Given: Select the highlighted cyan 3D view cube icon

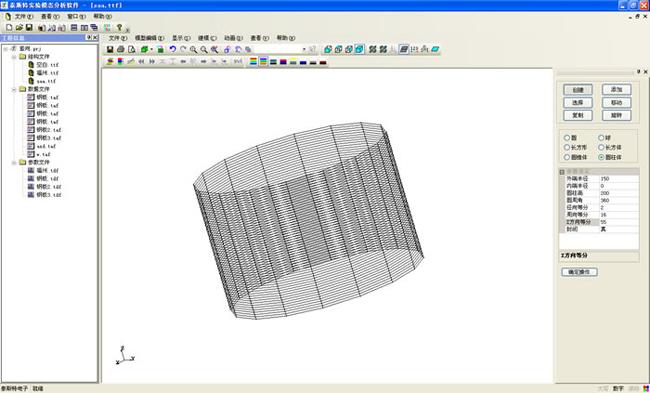Looking at the screenshot, I should click(x=359, y=49).
